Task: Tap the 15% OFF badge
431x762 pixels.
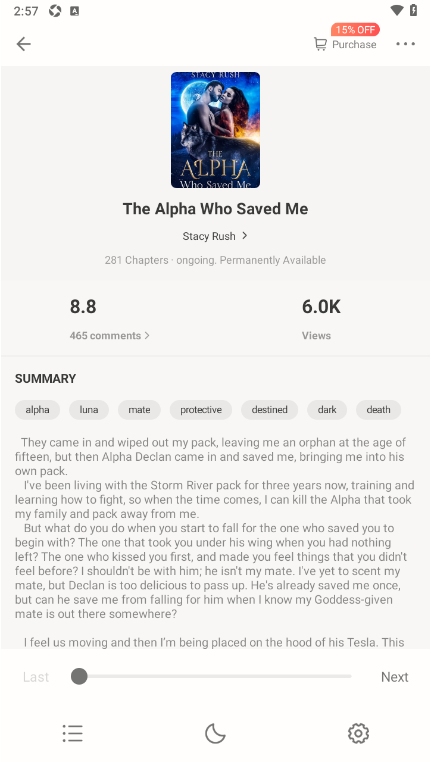Action: tap(355, 30)
